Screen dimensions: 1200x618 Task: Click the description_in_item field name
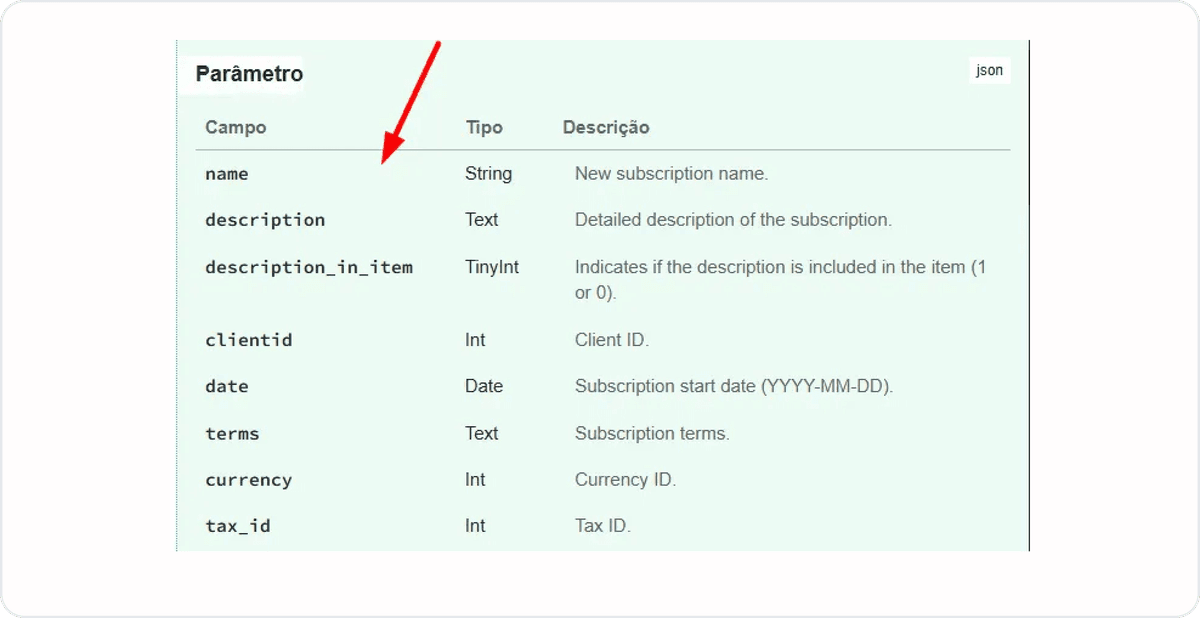[309, 268]
